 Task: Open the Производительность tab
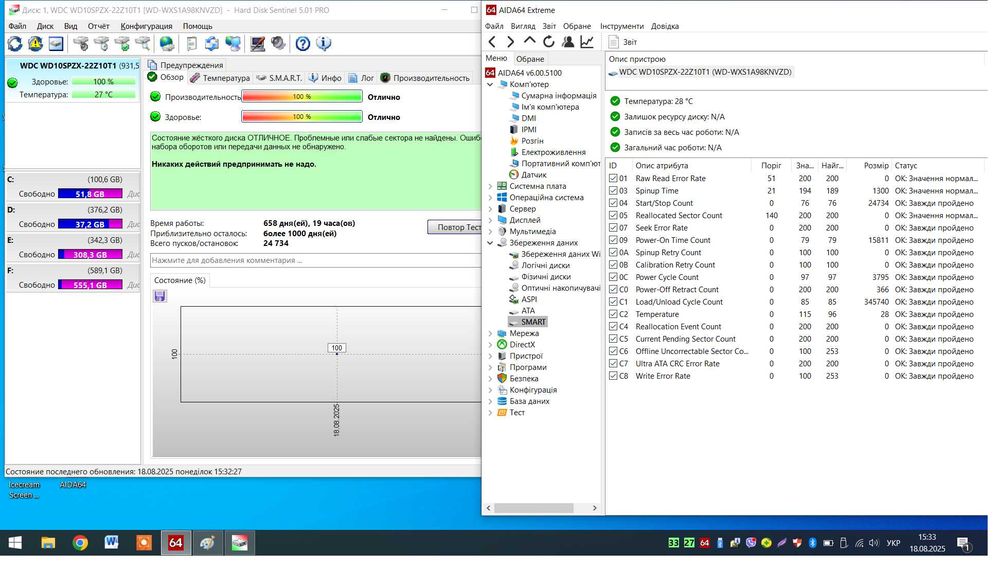(425, 78)
